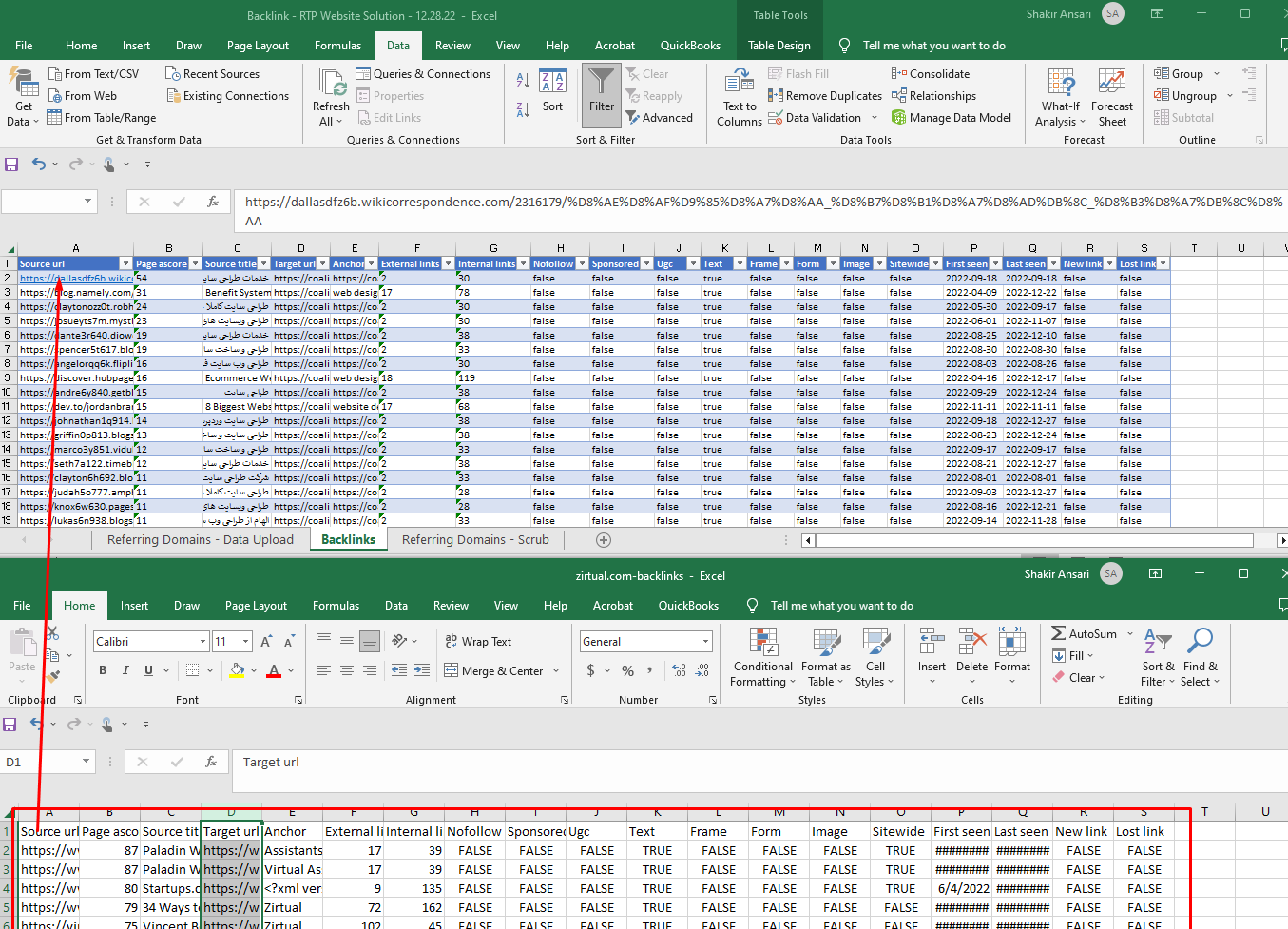Open filter dropdown for Lost link column
1288x929 pixels.
(1163, 263)
